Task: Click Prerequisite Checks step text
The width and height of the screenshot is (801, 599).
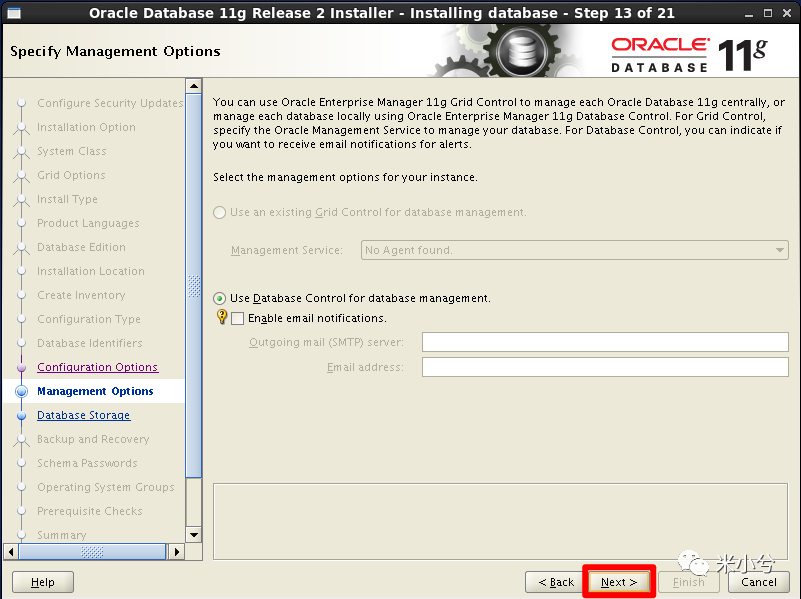Action: (89, 511)
